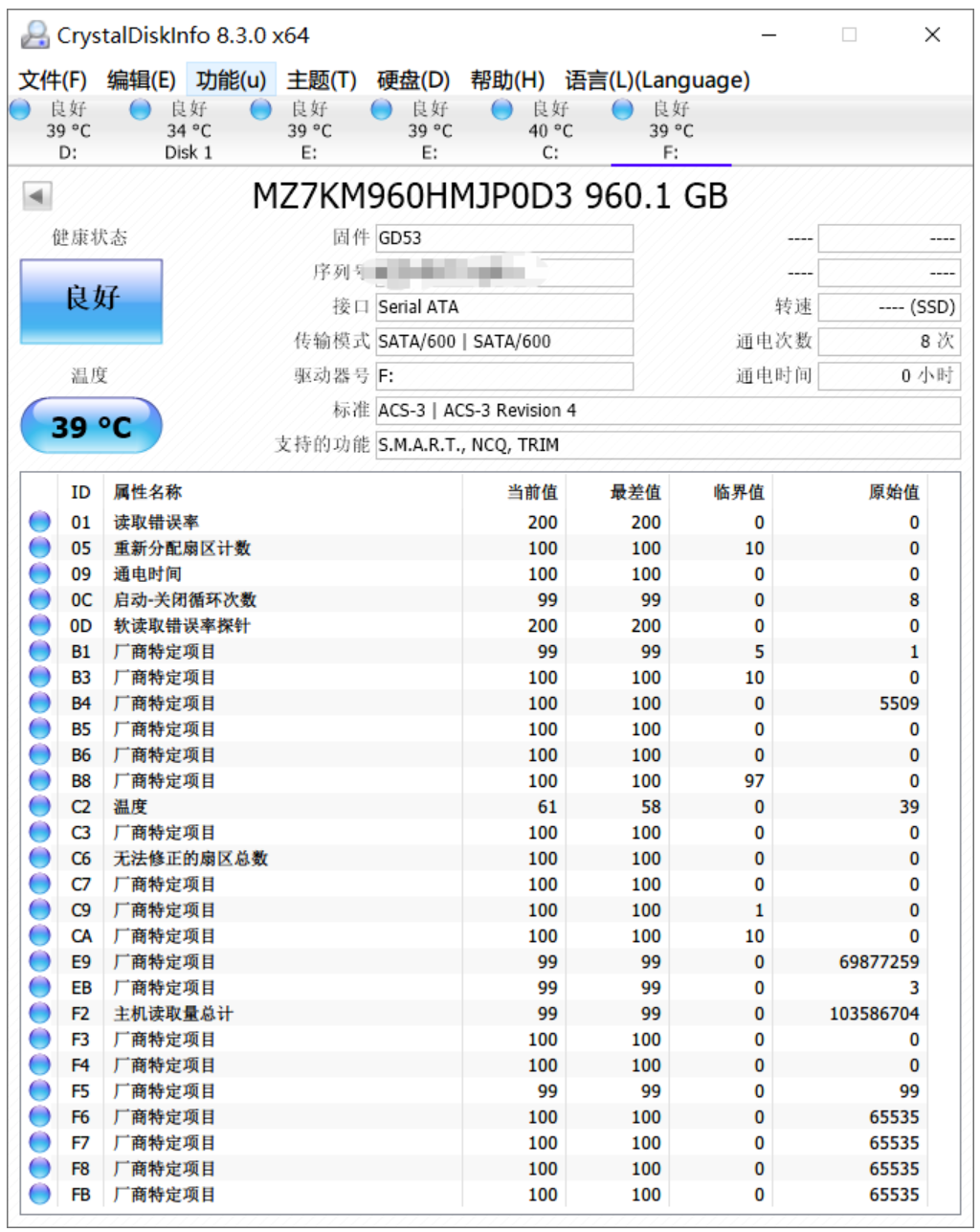Click status circle of row 01 读取错误率
Screen dimensions: 980x1232
coord(39,522)
